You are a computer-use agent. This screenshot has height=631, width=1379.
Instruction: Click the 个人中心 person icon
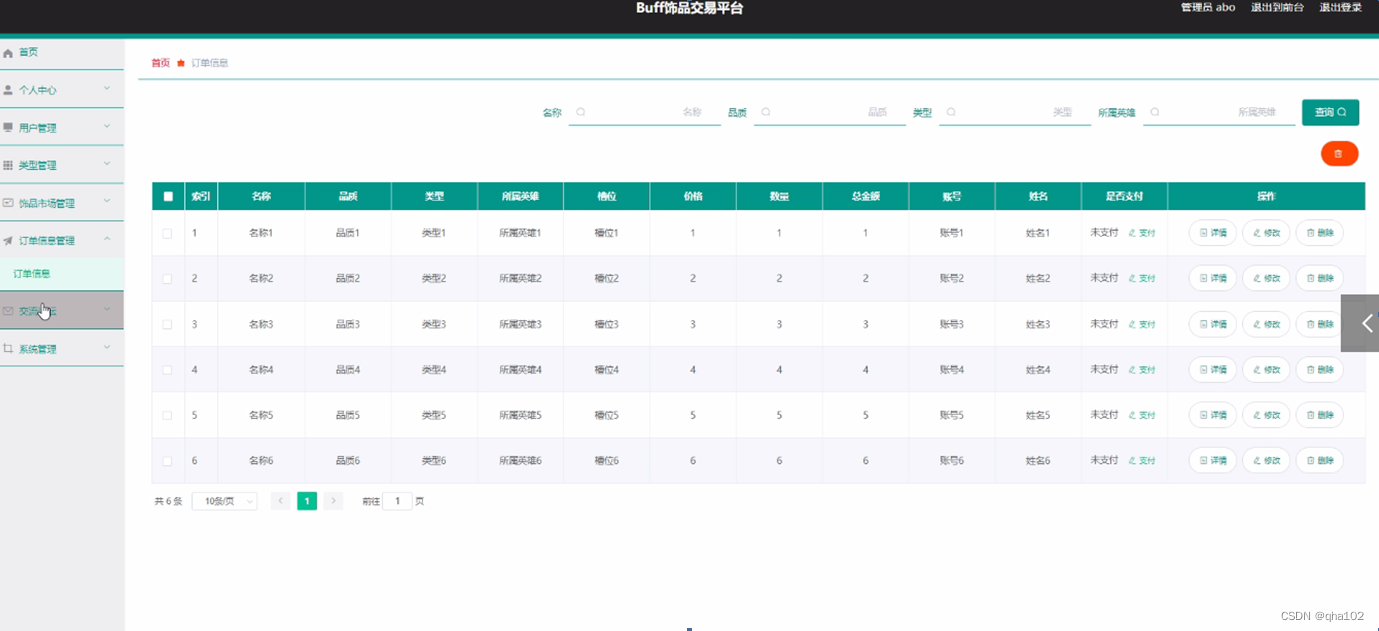[10, 89]
